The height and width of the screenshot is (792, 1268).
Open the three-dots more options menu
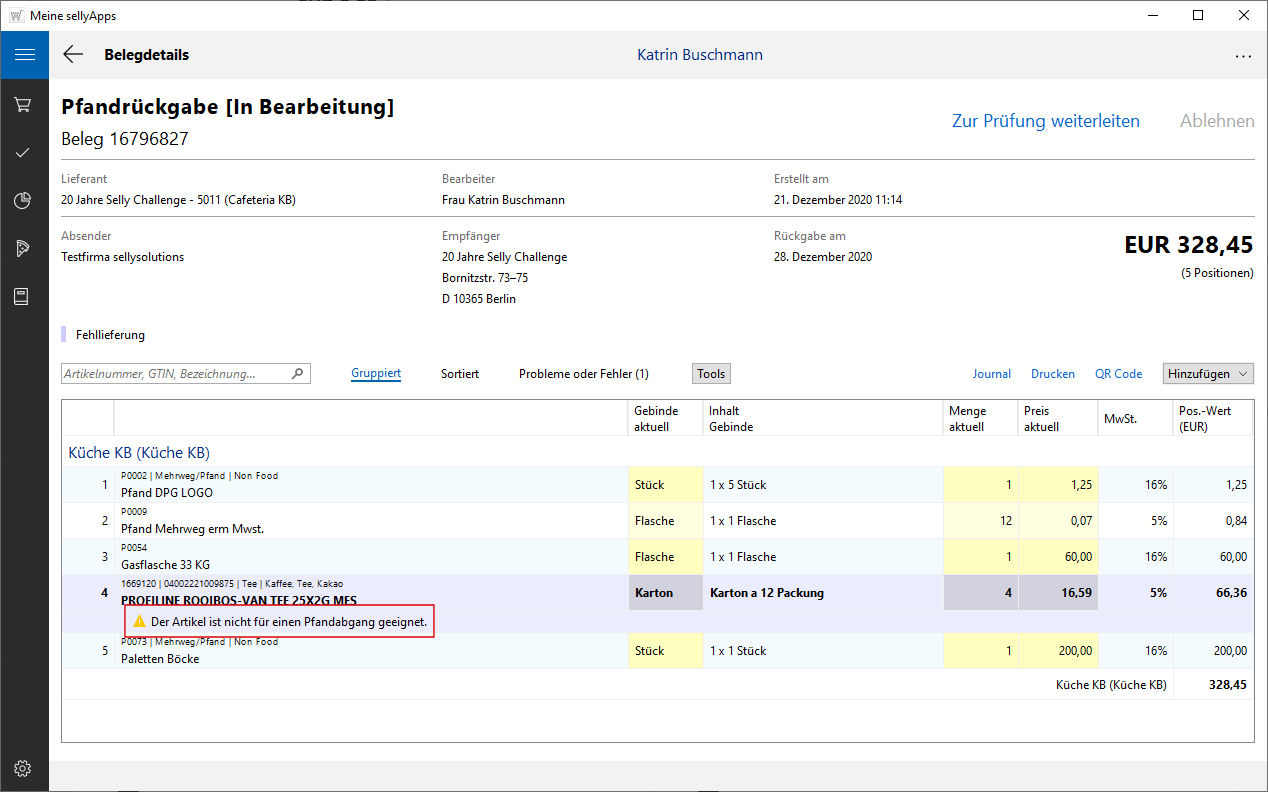1243,56
